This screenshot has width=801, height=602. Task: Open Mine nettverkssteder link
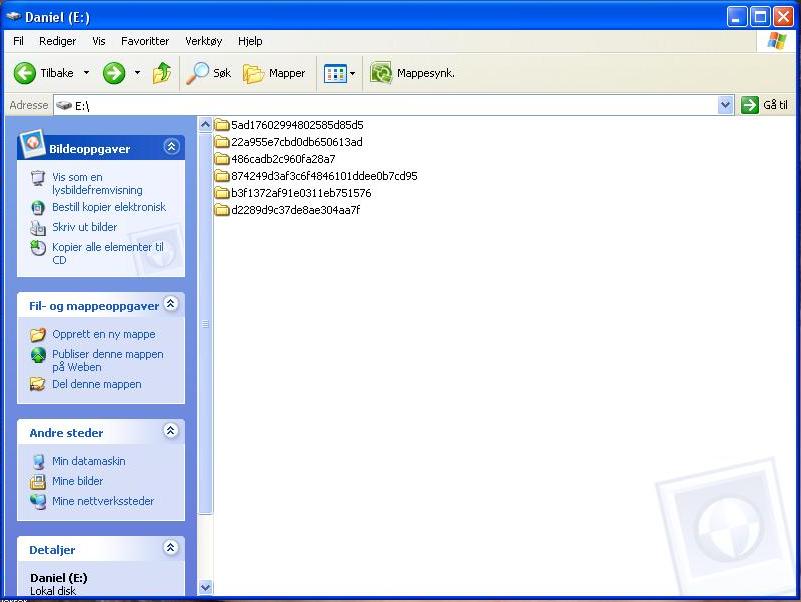(x=103, y=501)
